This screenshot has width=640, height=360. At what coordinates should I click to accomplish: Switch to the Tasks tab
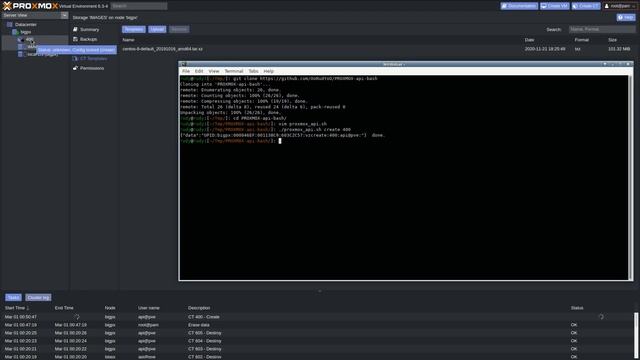click(13, 298)
